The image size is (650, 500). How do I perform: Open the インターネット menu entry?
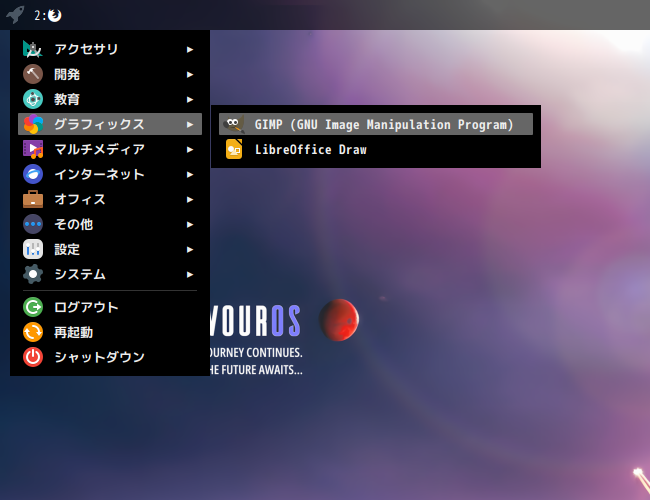[x=110, y=174]
